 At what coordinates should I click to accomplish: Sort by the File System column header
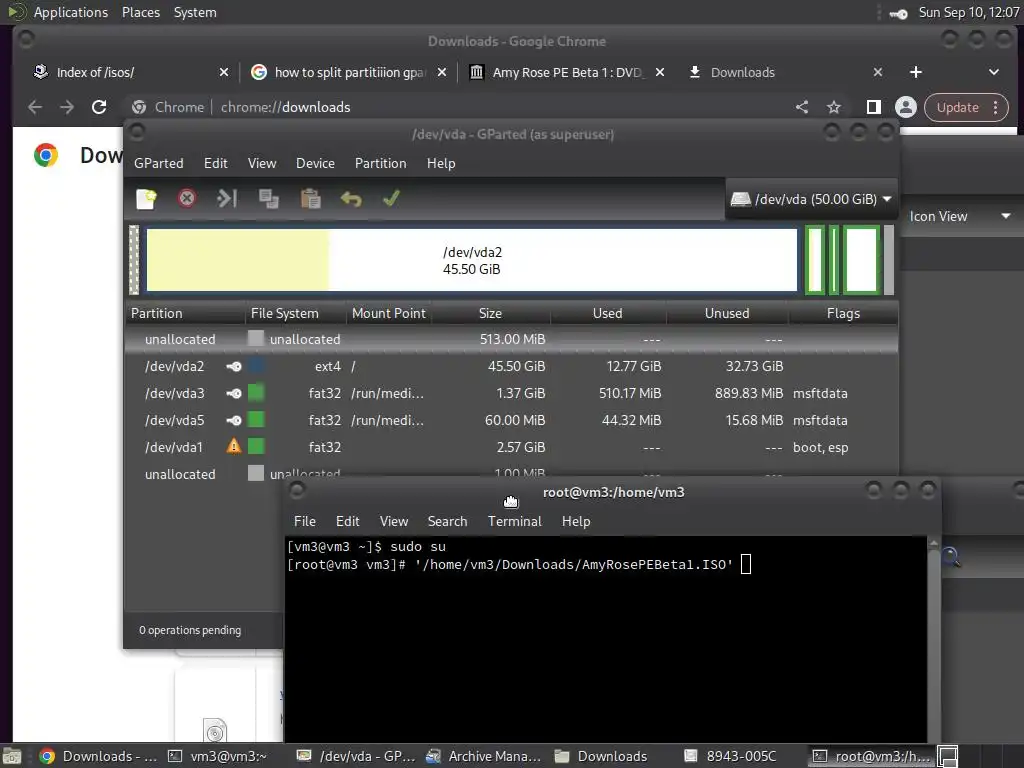(x=296, y=313)
